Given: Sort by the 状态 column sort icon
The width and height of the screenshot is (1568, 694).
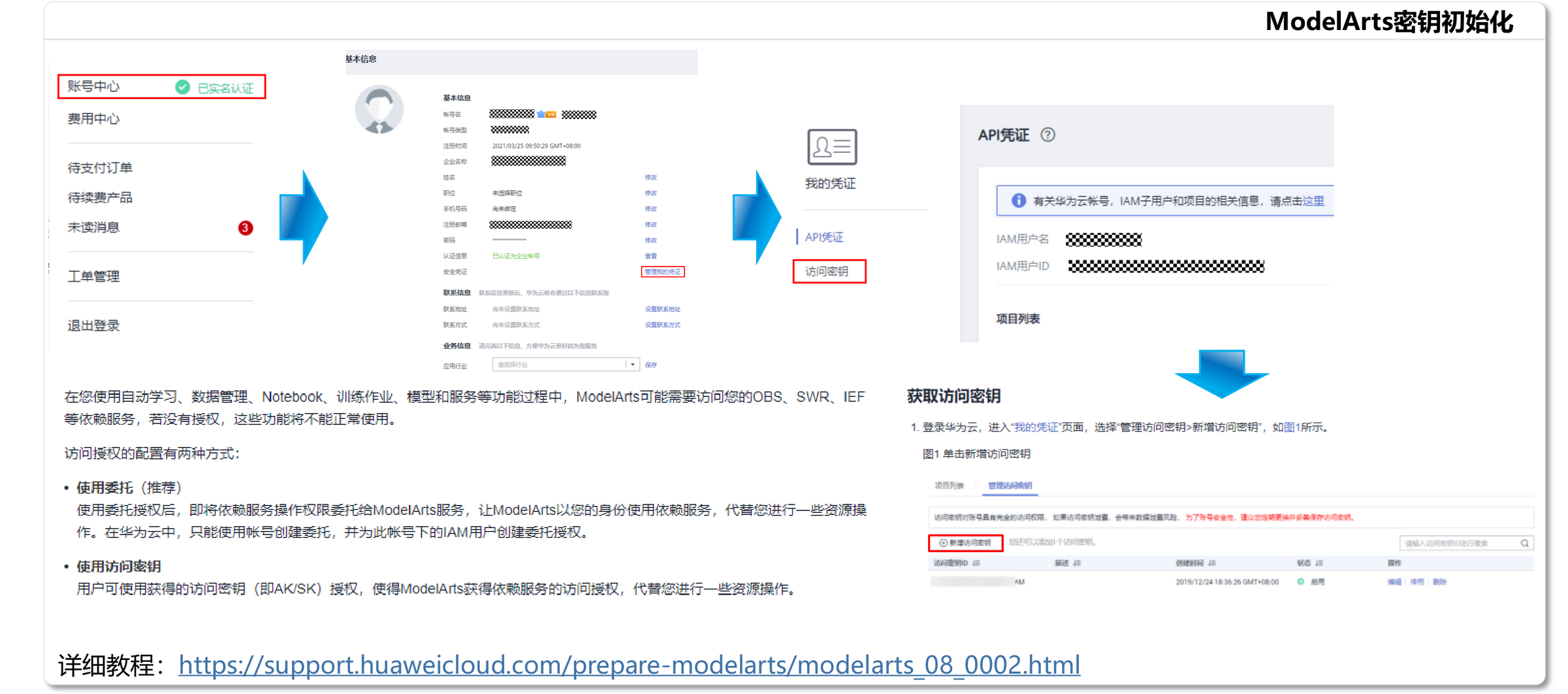Looking at the screenshot, I should [x=1319, y=563].
